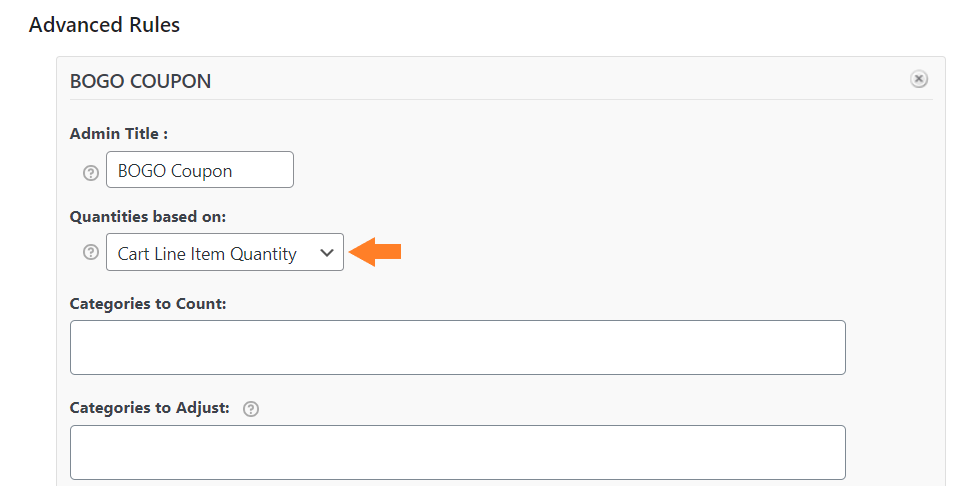Show help icon next to Quantities dropdown

(x=91, y=252)
